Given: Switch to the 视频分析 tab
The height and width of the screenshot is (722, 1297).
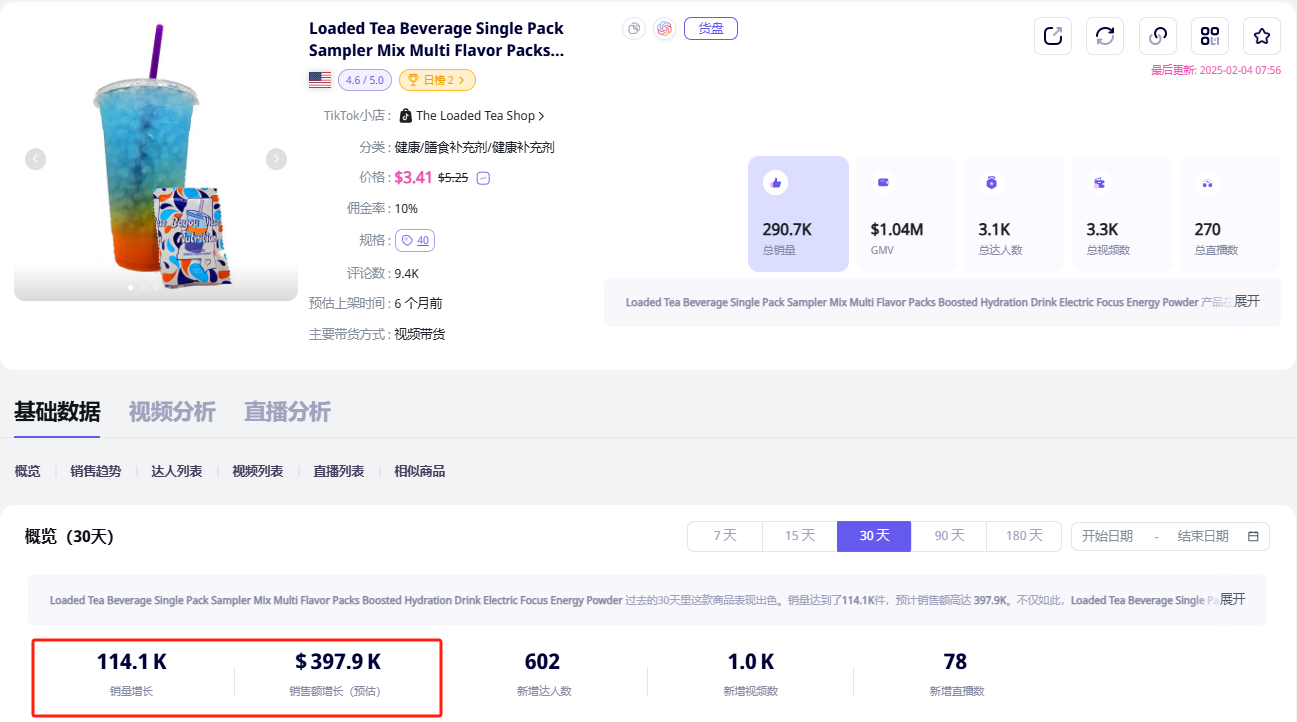Looking at the screenshot, I should pos(172,411).
